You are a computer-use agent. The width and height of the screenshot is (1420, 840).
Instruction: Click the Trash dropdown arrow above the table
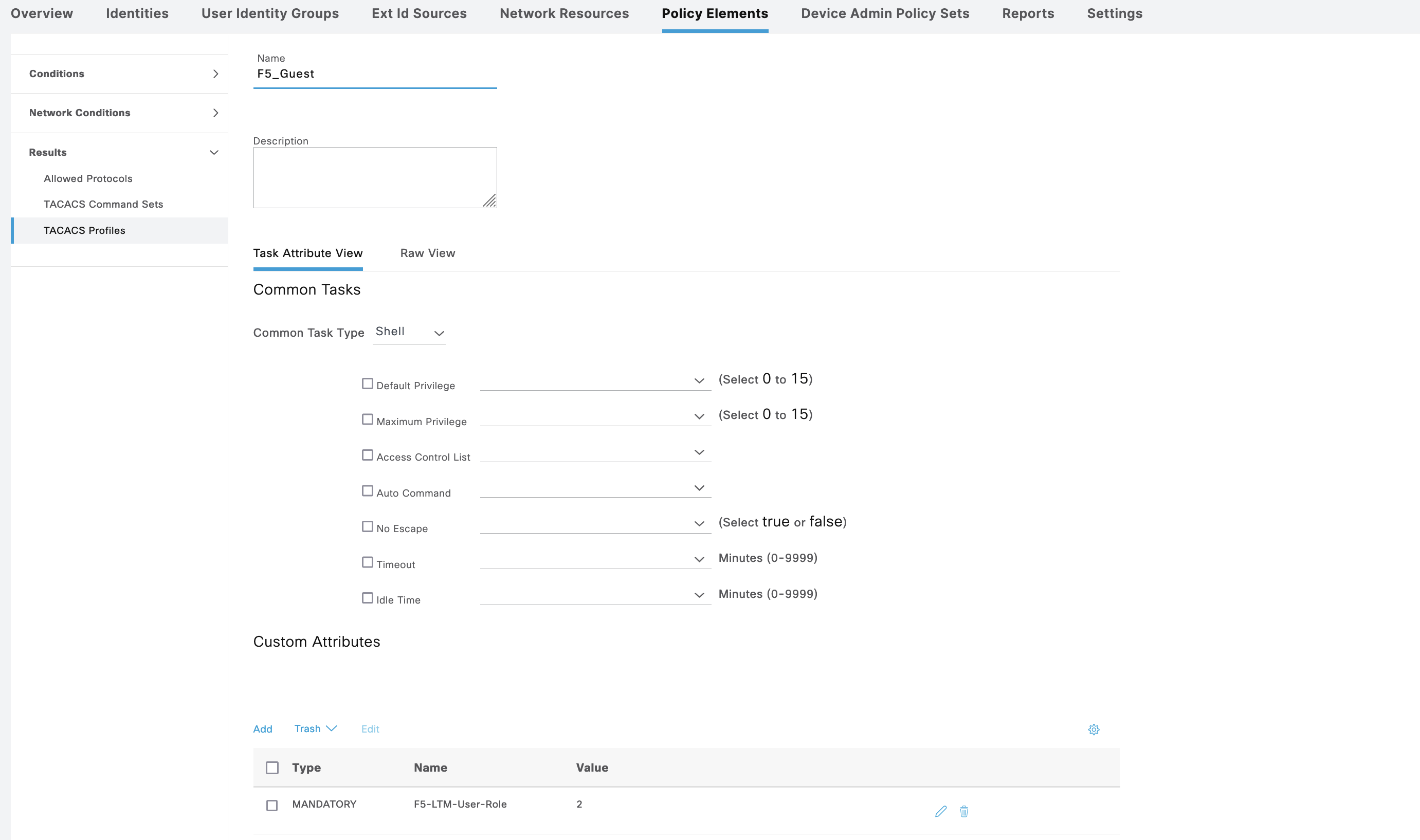point(332,728)
